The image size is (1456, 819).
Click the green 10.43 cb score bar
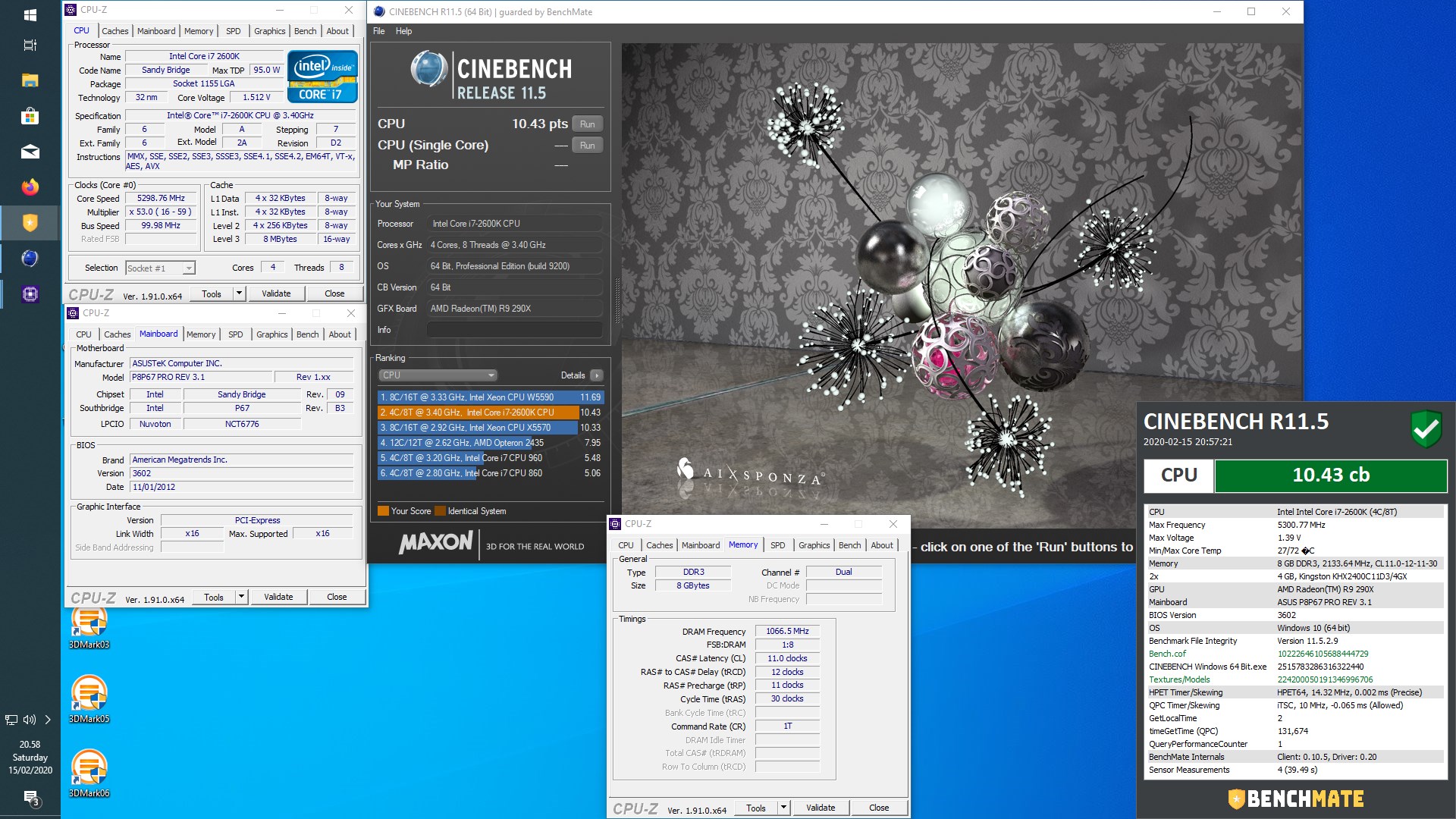click(x=1331, y=475)
